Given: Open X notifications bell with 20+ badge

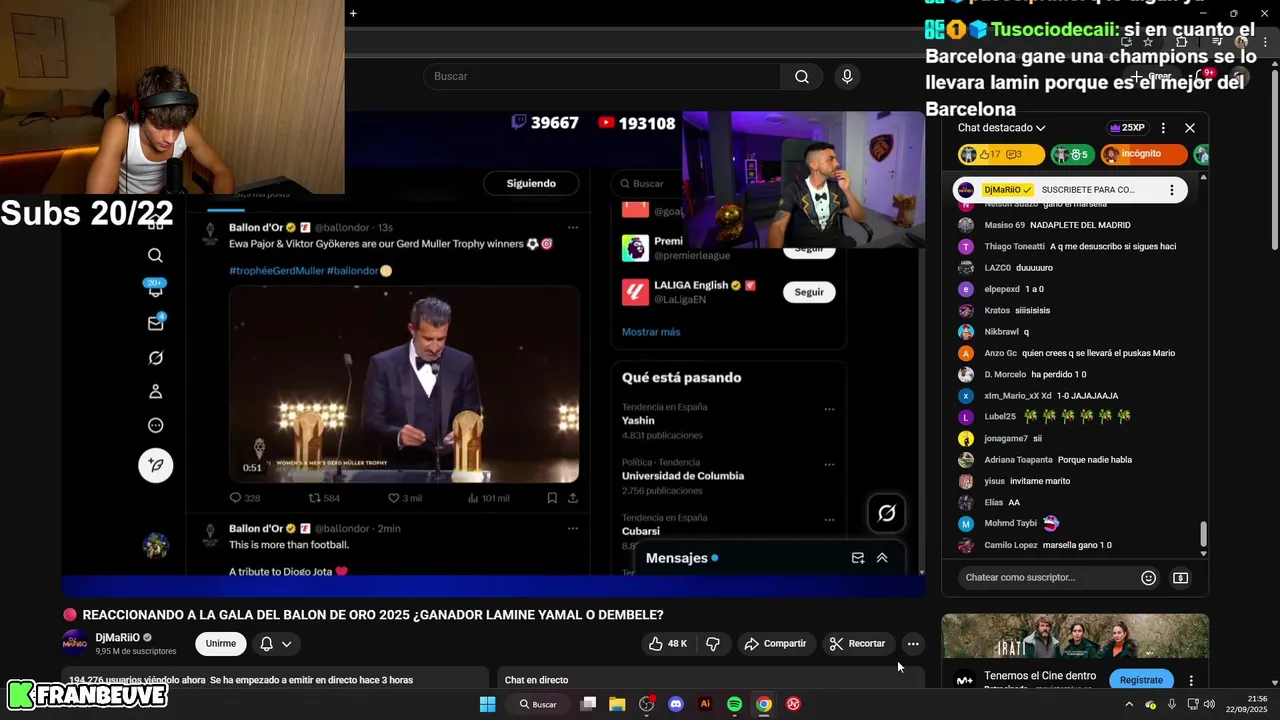Looking at the screenshot, I should [155, 289].
